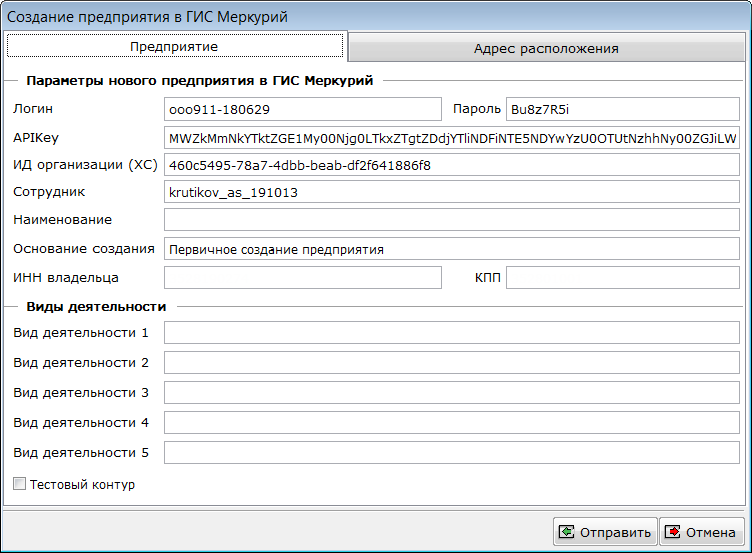Screen dimensions: 752x553
Task: Select the ИД организации (ХС) field
Action: pyautogui.click(x=452, y=165)
